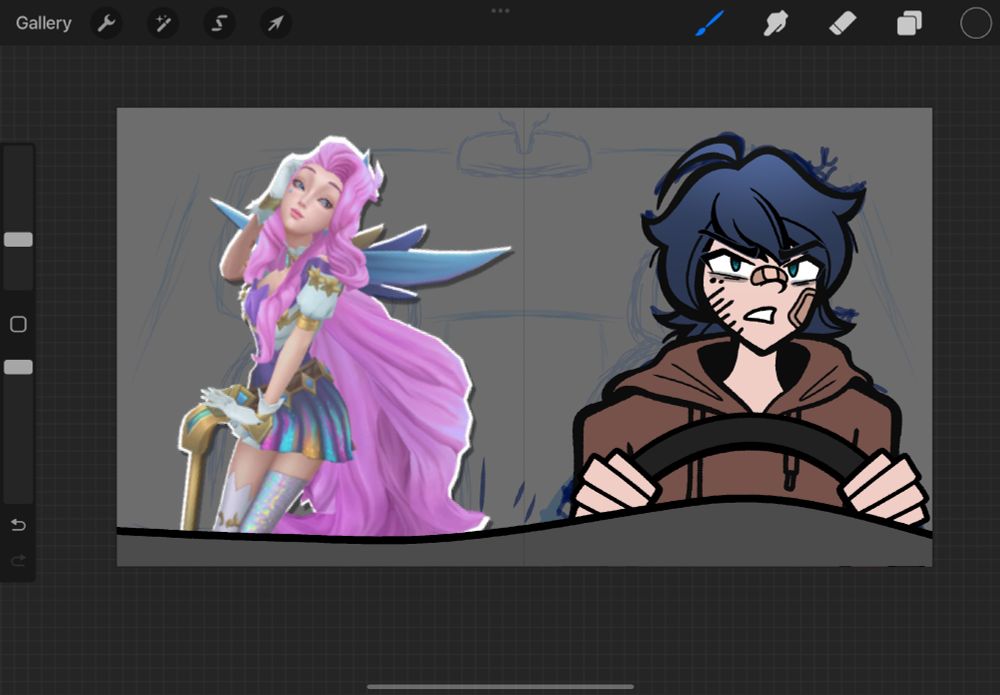This screenshot has height=695, width=1000.
Task: Select the Smudge finger tool
Action: point(776,24)
